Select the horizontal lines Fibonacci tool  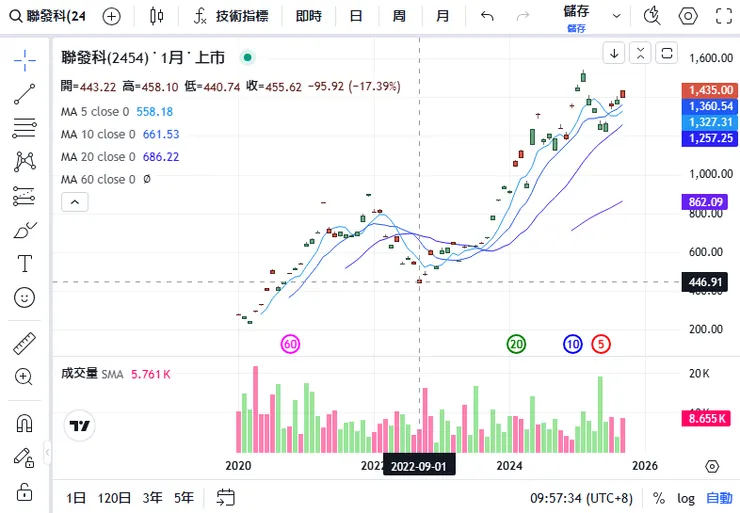coord(25,128)
